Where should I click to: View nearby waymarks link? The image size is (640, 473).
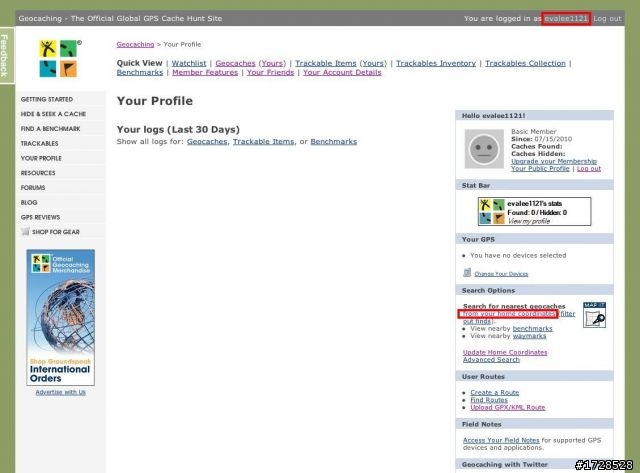point(529,336)
